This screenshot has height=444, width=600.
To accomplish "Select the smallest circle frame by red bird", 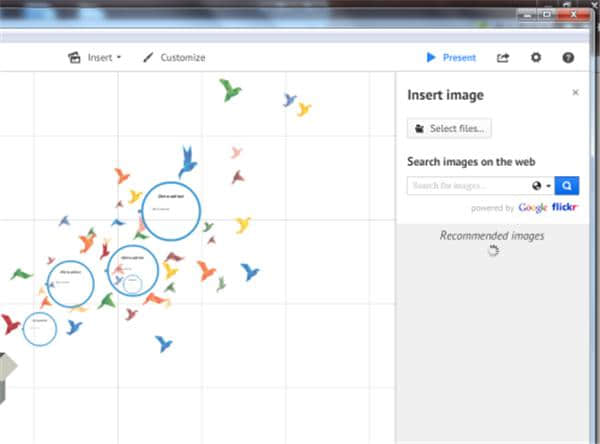I will tap(40, 329).
